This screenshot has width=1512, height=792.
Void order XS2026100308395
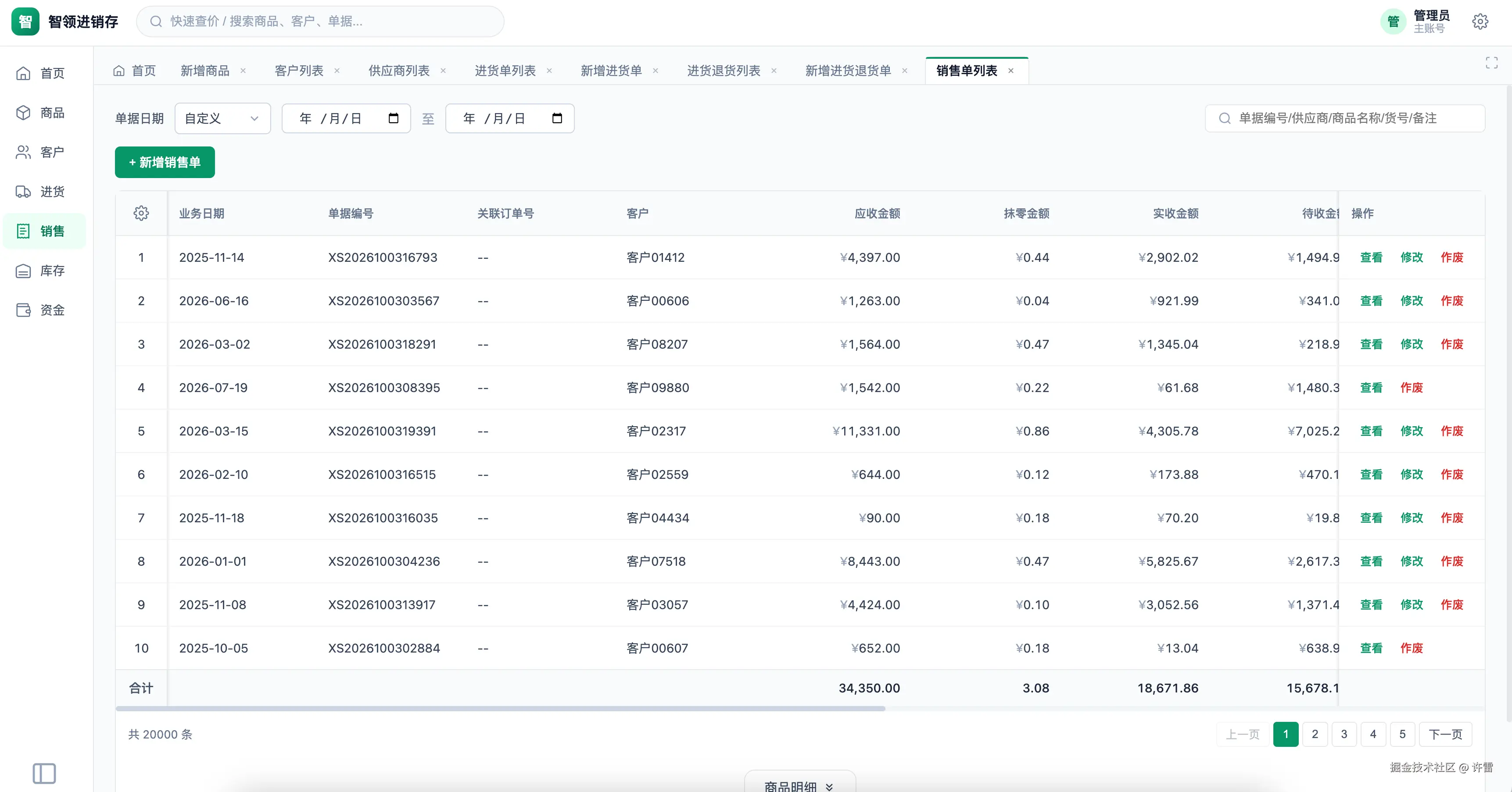(x=1412, y=387)
